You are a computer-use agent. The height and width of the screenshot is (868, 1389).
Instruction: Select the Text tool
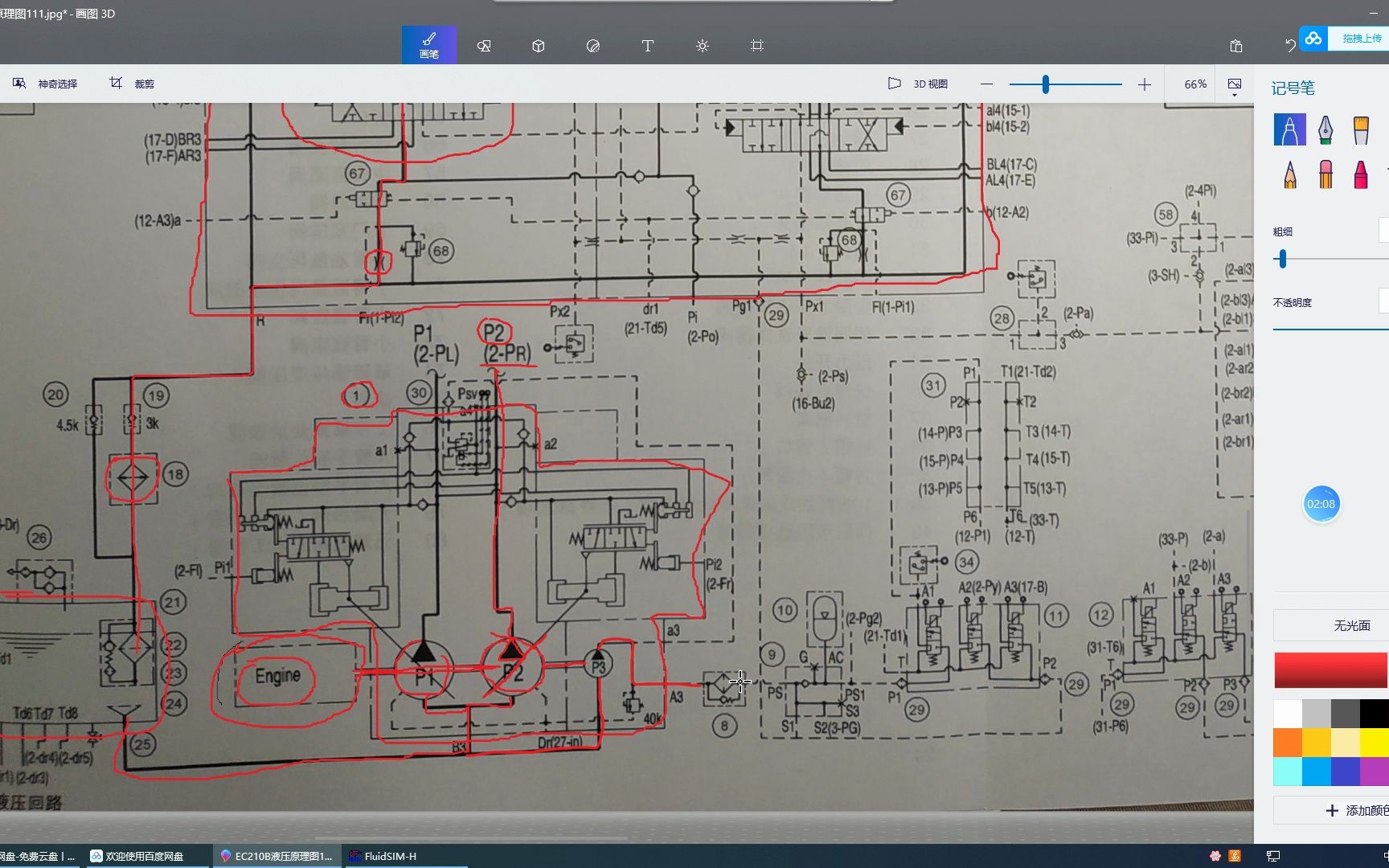[648, 46]
